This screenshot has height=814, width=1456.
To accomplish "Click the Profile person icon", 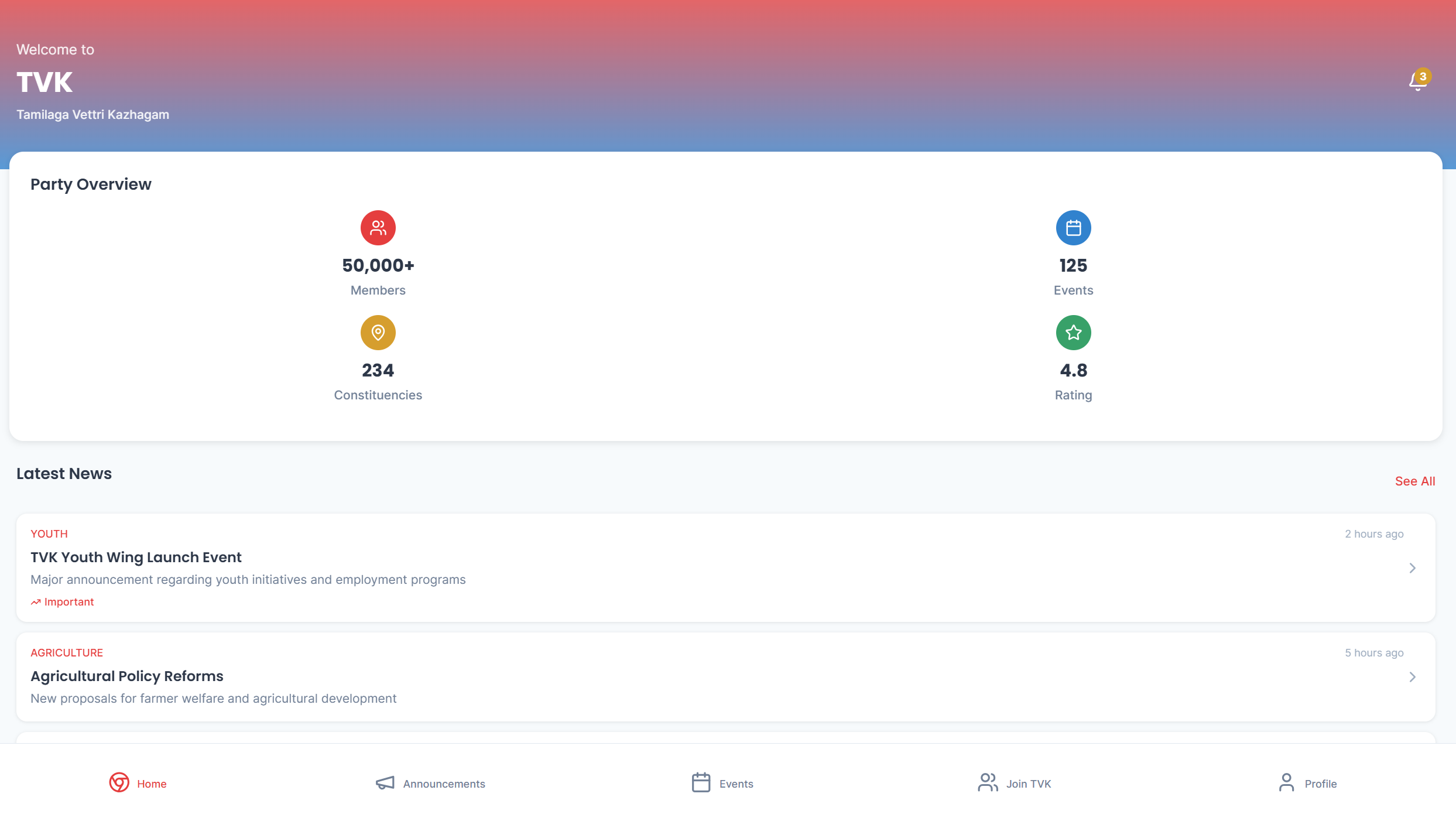I will pyautogui.click(x=1286, y=782).
